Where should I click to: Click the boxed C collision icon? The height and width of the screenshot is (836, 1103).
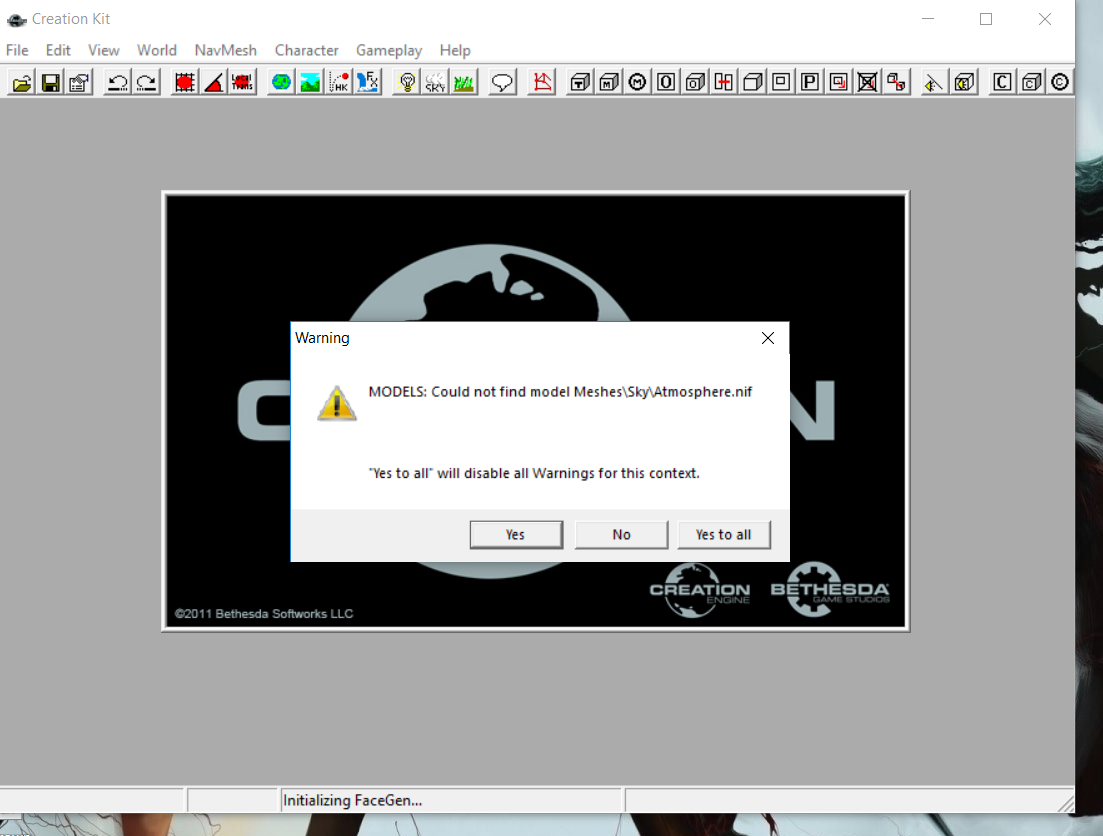click(1002, 82)
